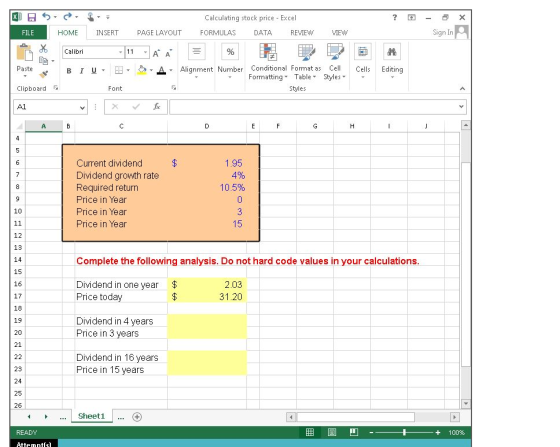Screen dimensions: 560x447
Task: Open the Editing binoculars group
Action: [x=392, y=61]
